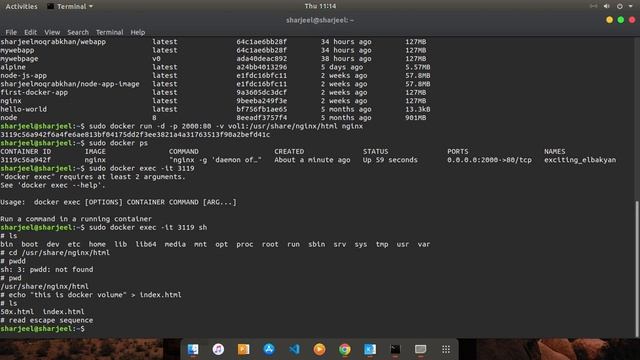This screenshot has width=640, height=360.
Task: Click image ID 'ada40deac892'
Action: [261, 58]
